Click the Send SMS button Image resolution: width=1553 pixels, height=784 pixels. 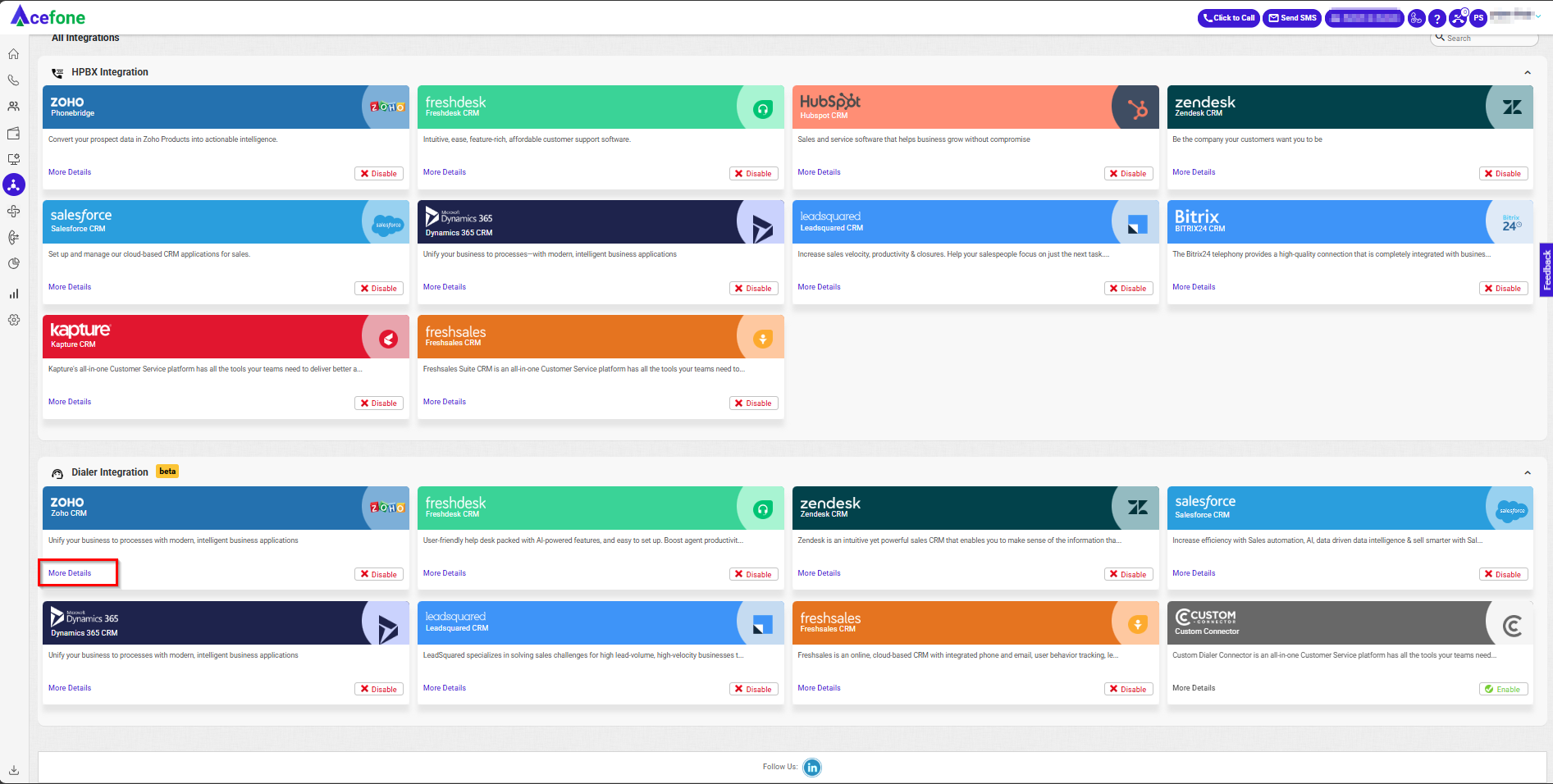click(x=1292, y=18)
